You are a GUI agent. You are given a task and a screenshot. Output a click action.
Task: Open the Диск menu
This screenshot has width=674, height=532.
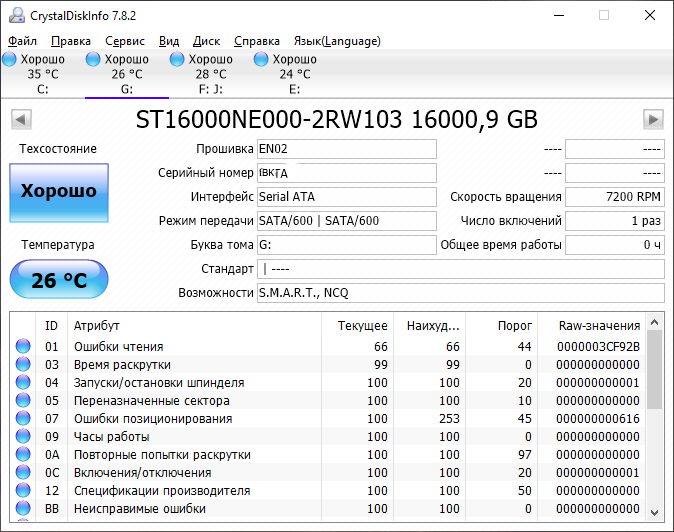206,41
